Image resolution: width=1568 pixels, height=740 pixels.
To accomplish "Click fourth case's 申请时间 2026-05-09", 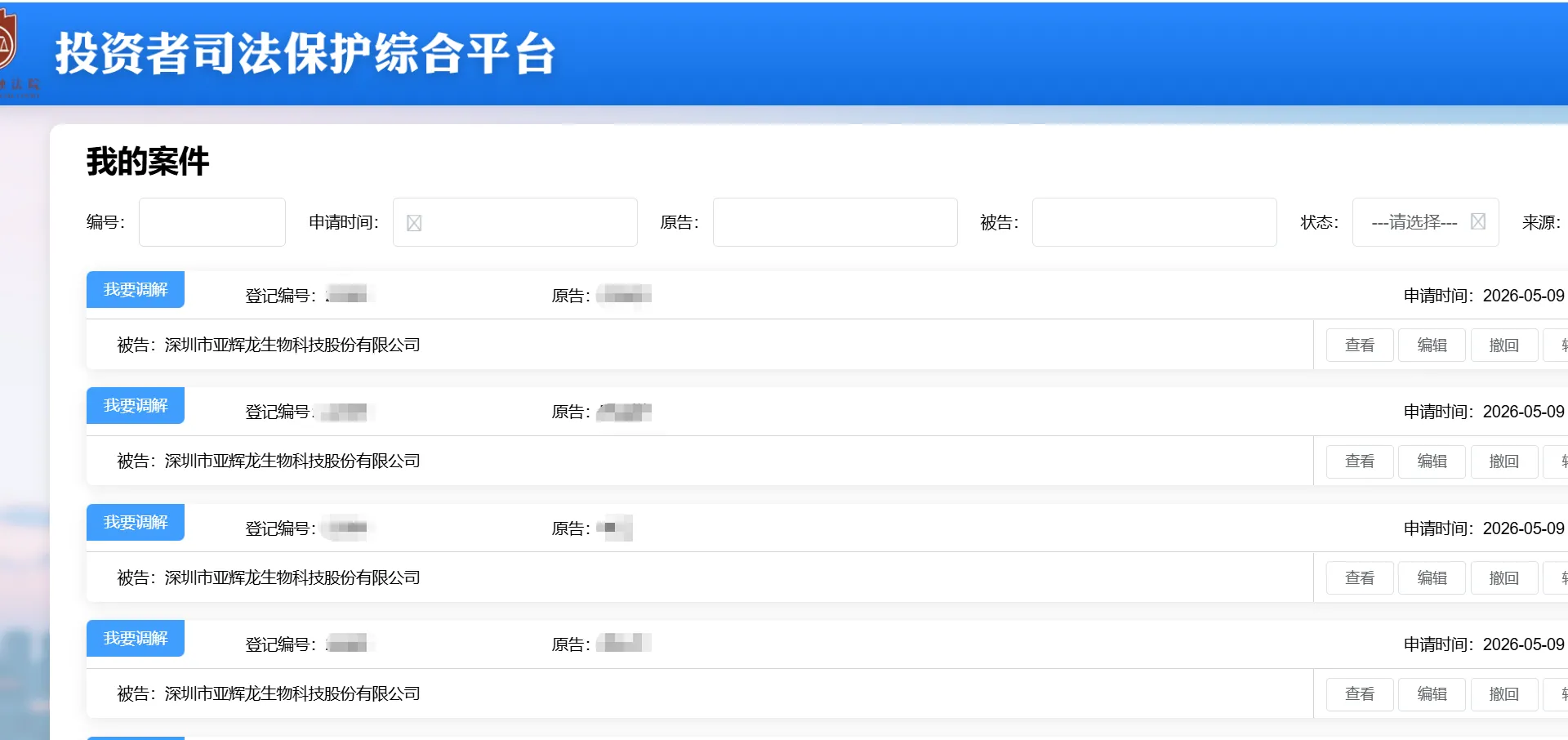I will click(1484, 644).
